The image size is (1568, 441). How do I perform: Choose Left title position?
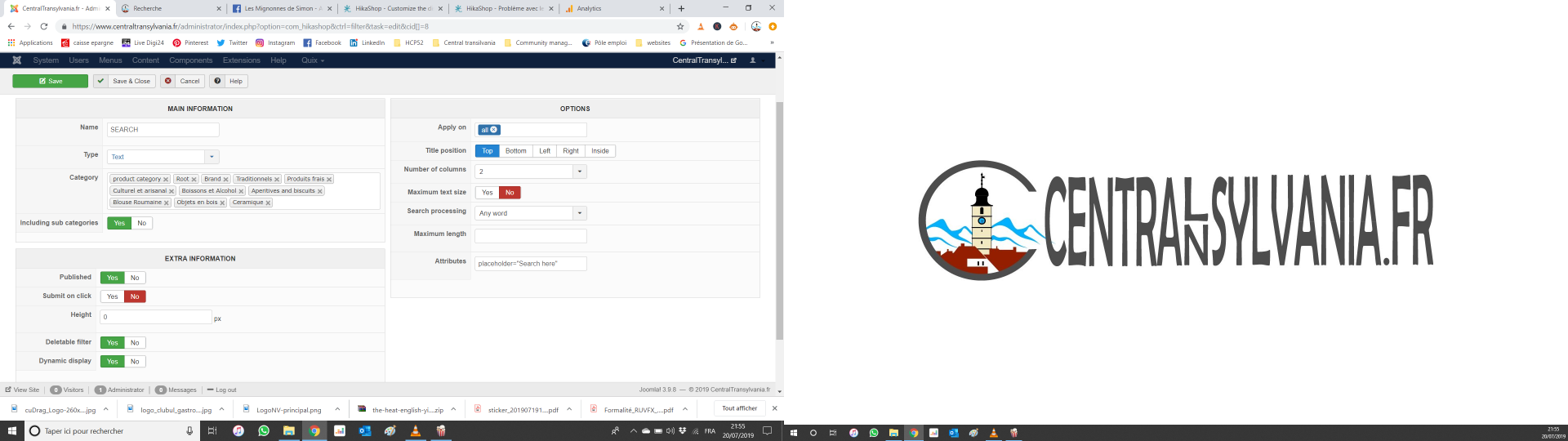point(545,151)
